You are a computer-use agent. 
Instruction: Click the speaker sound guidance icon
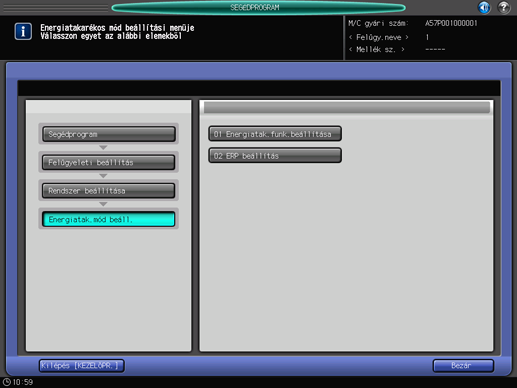tap(484, 7)
